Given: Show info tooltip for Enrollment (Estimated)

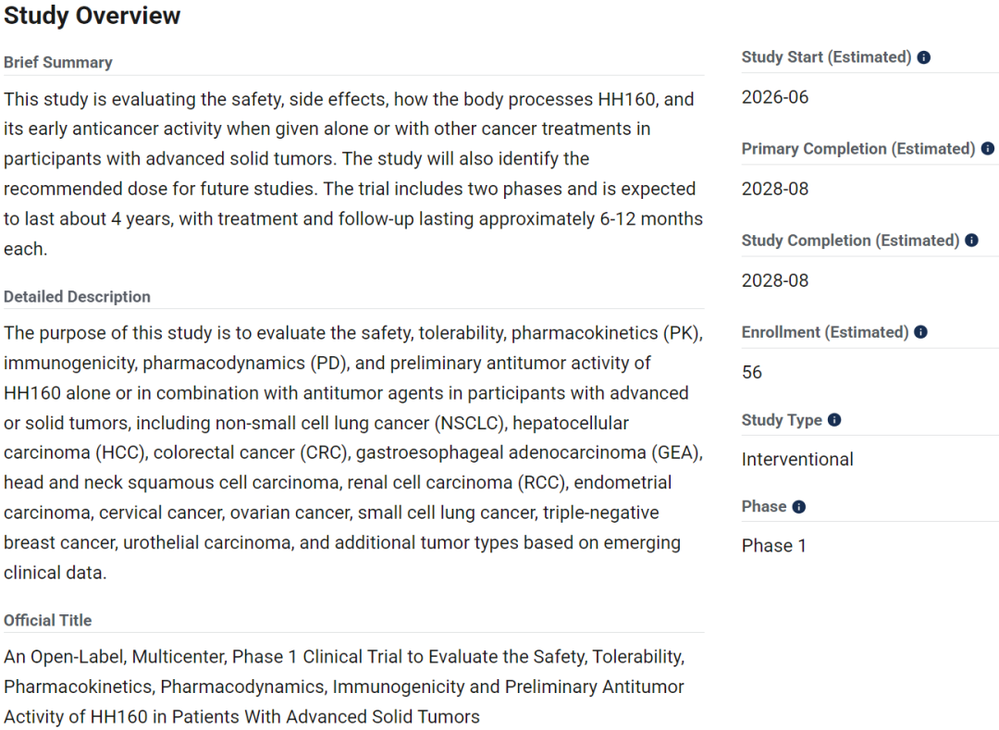Looking at the screenshot, I should point(921,332).
